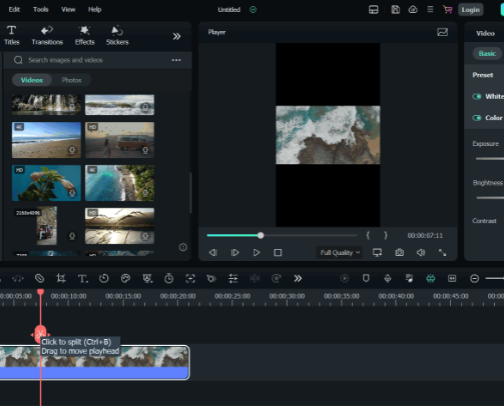Step back one frame in player
The image size is (504, 406).
[x=213, y=253]
